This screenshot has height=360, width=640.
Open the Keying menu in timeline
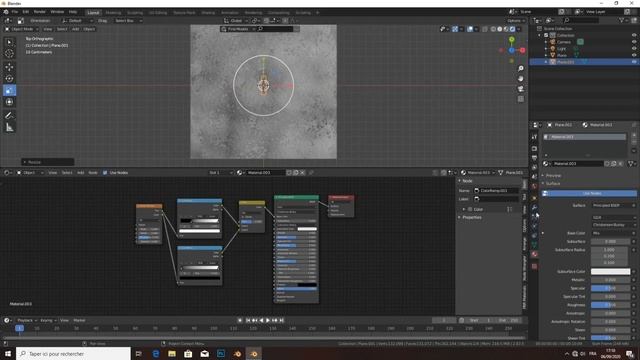pos(48,320)
